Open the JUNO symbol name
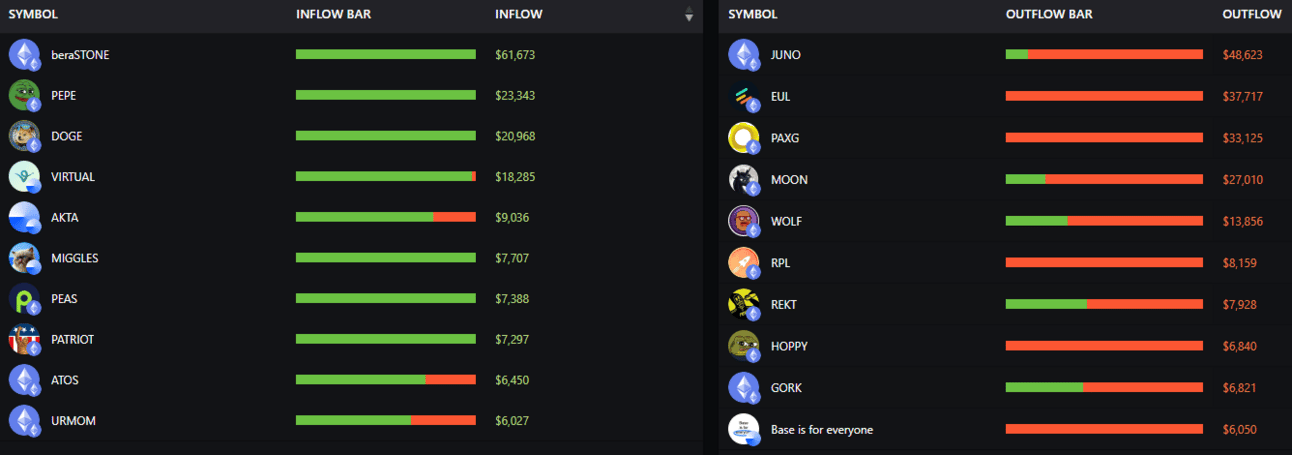 click(x=786, y=55)
